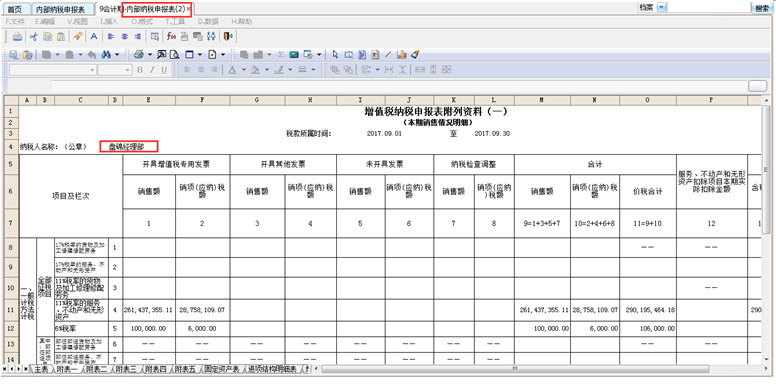Click the exit door icon
Viewport: 776px width, 387px height.
[228, 36]
